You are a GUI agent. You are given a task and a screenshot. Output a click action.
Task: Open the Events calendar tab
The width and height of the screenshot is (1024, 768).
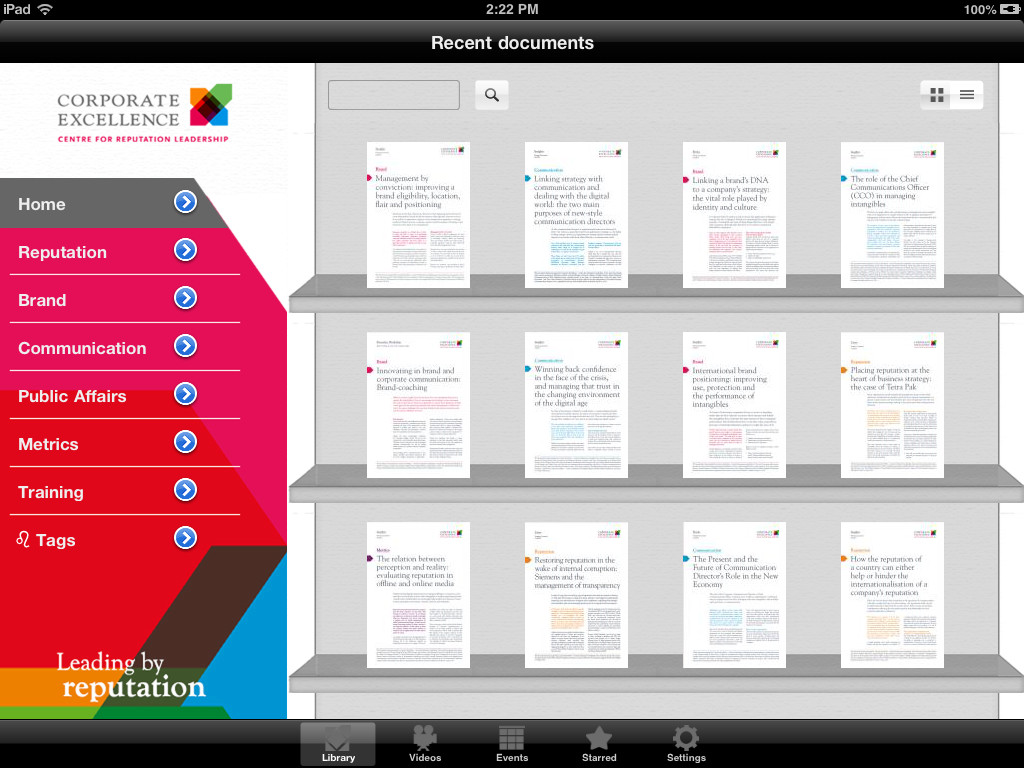[x=511, y=744]
